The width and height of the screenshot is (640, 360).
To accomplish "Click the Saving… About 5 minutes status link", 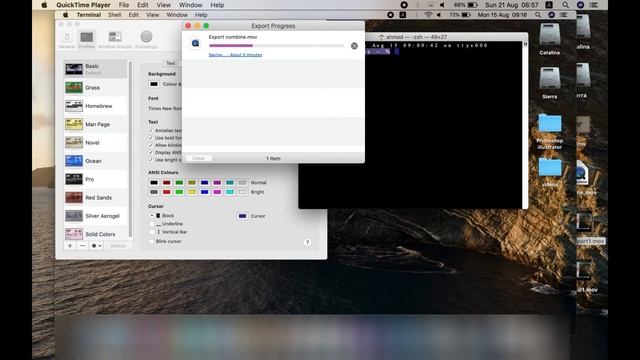I will (x=236, y=55).
